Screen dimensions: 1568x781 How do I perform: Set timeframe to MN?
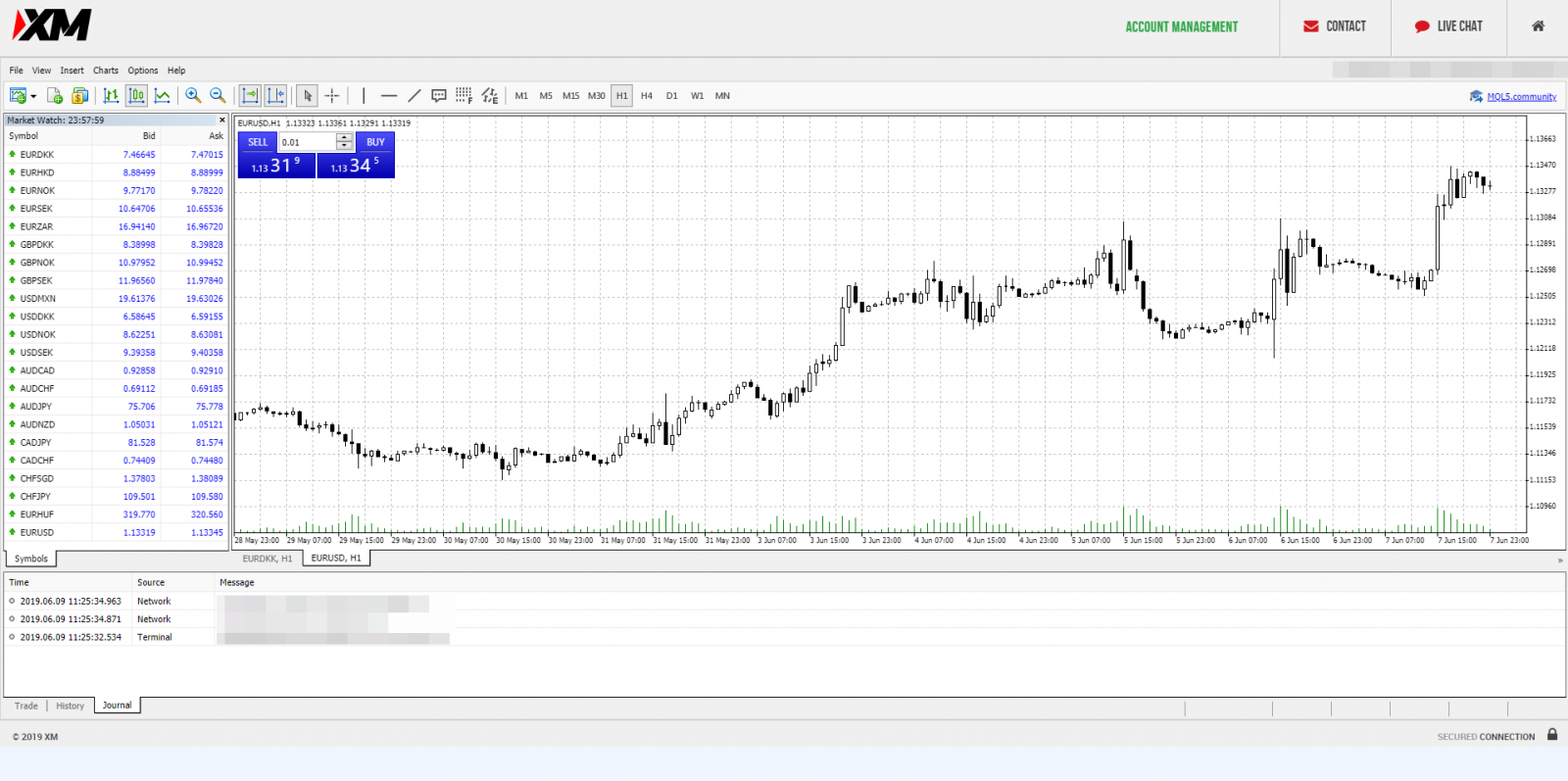(x=722, y=96)
